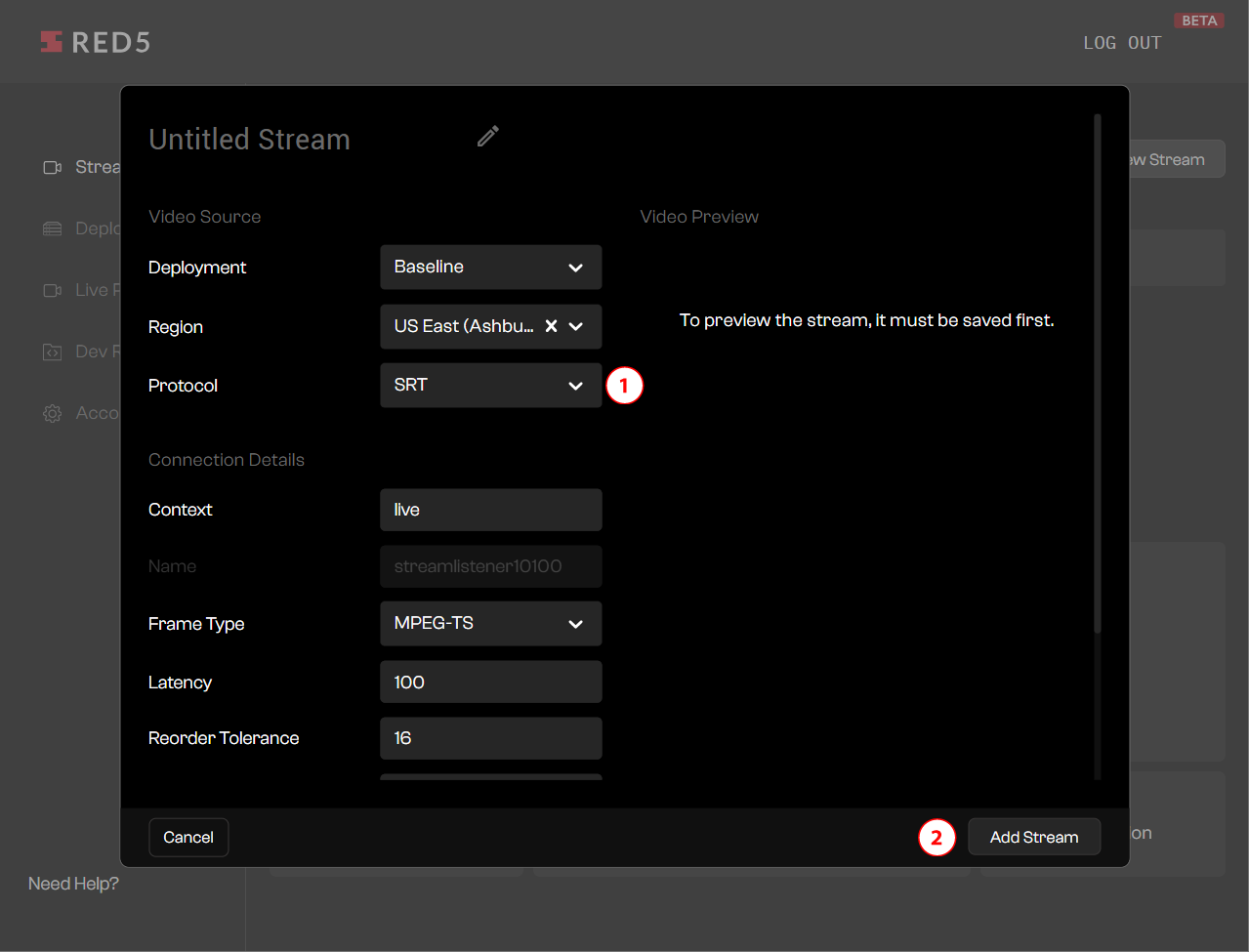Image resolution: width=1249 pixels, height=952 pixels.
Task: Click the Live Preview sidebar icon
Action: click(x=53, y=290)
